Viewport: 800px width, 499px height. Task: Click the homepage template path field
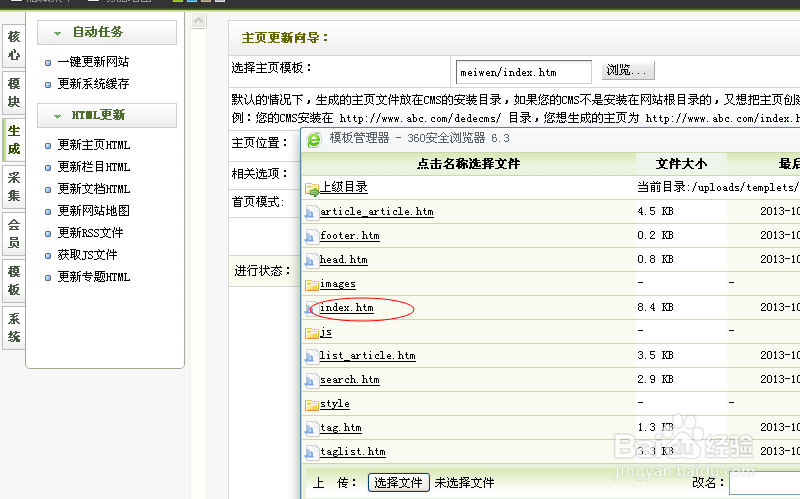pyautogui.click(x=523, y=72)
